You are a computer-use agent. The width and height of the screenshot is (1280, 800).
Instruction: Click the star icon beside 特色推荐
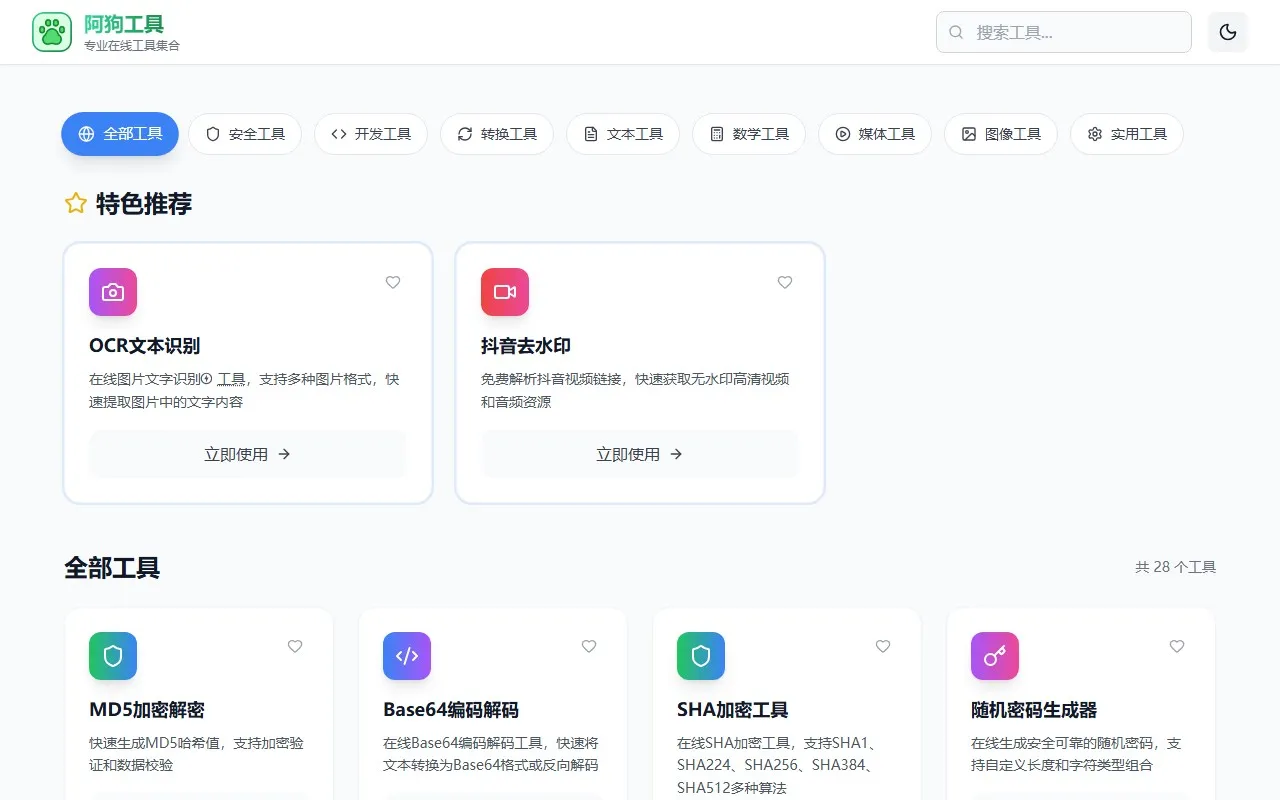click(x=75, y=203)
